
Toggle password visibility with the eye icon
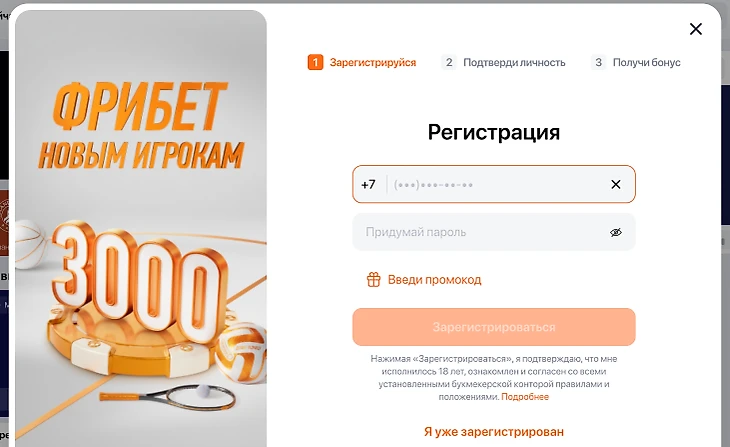[615, 232]
